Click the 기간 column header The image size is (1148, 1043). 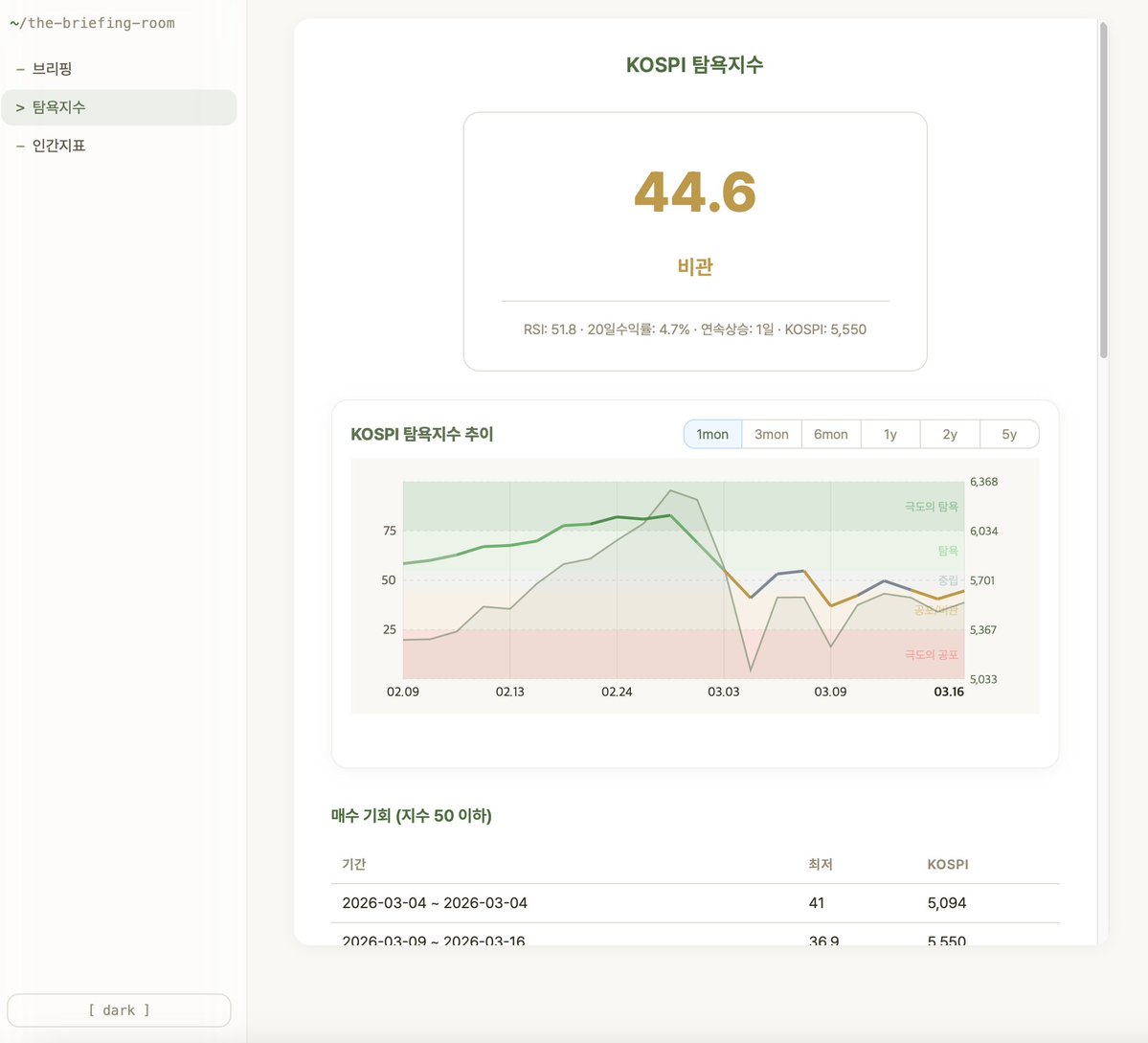coord(353,864)
